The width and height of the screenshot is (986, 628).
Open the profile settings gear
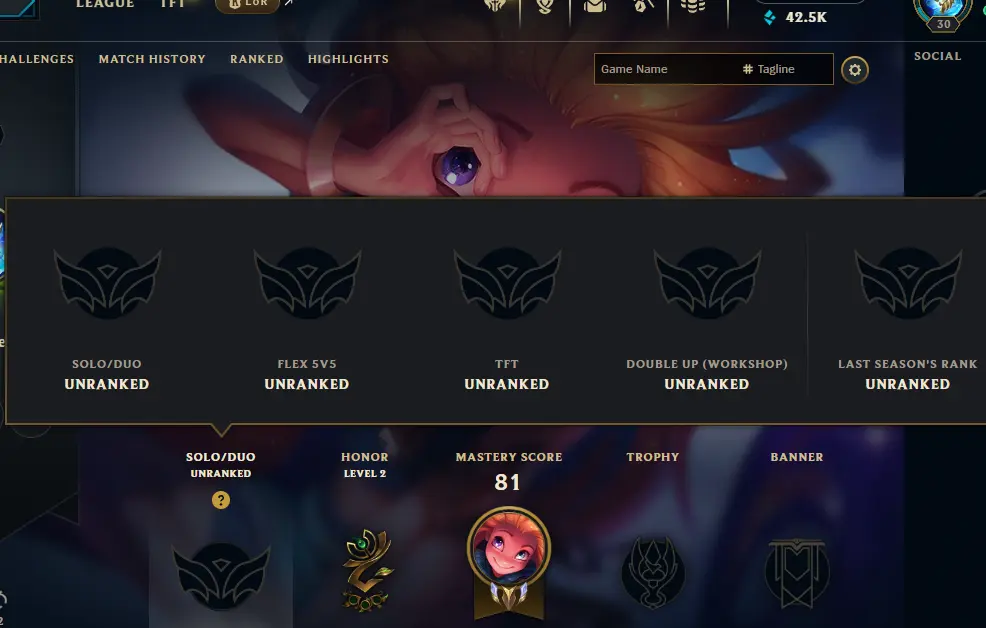(855, 70)
